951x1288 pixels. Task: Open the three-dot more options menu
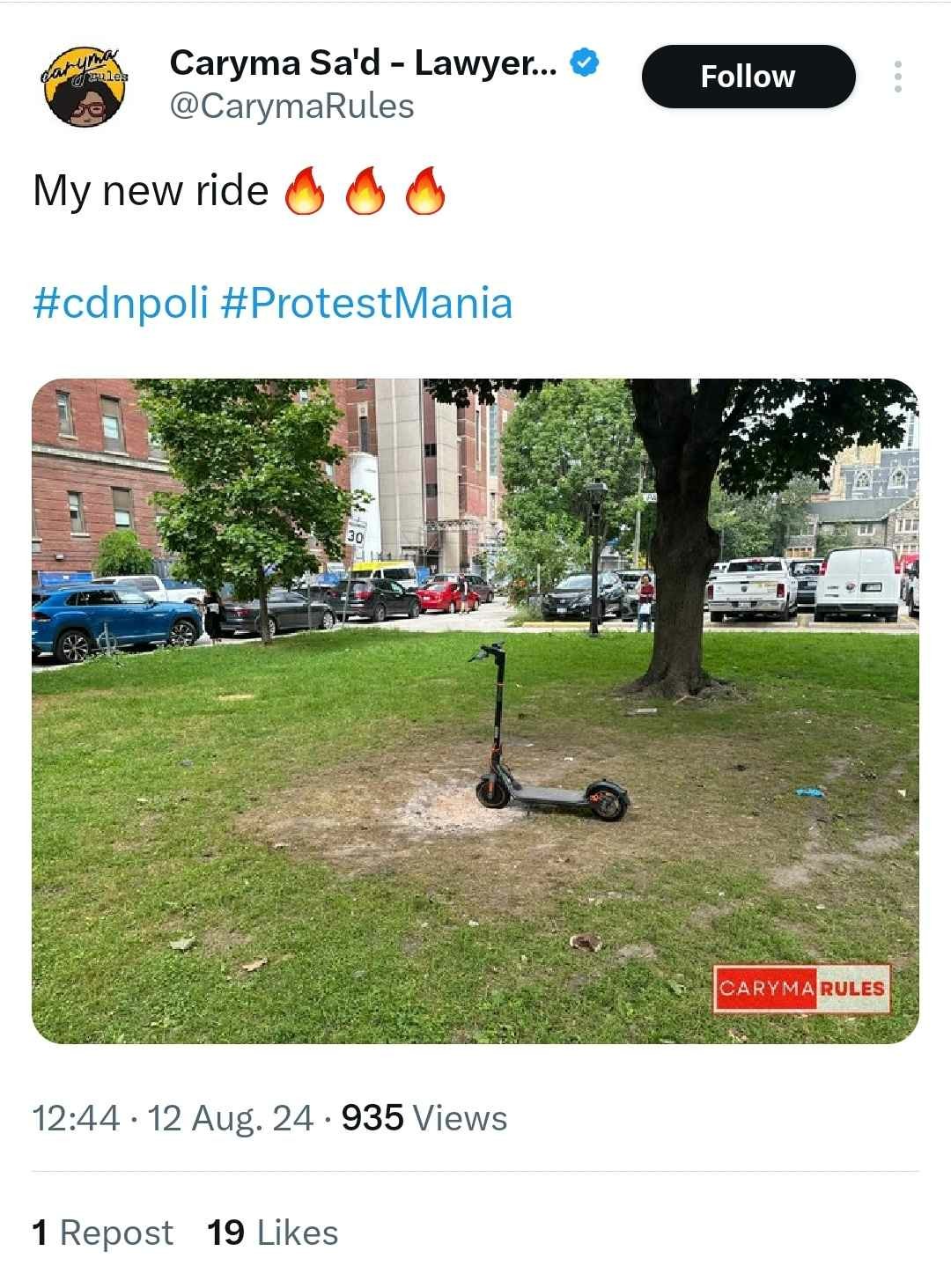[897, 77]
